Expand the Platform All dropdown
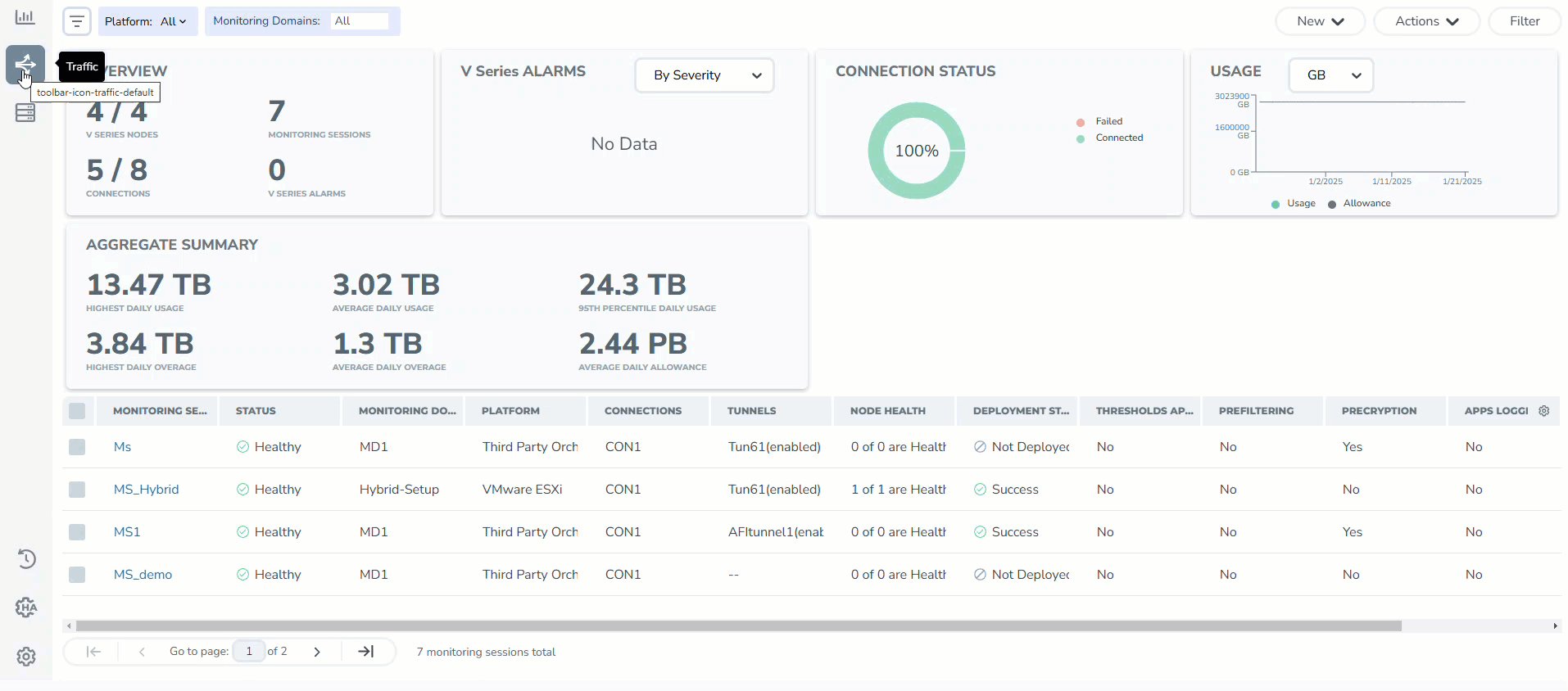 pyautogui.click(x=173, y=21)
